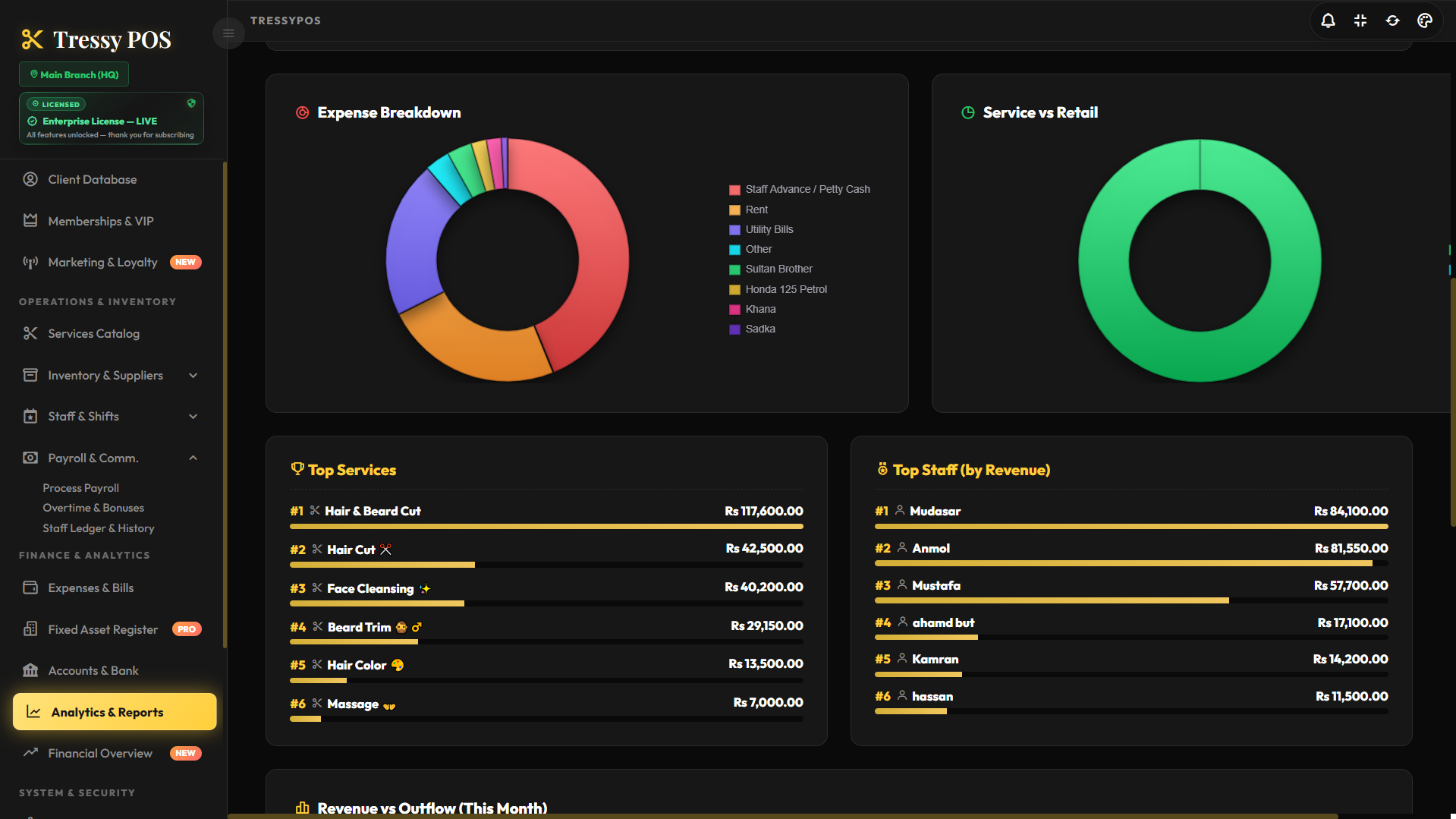Collapse the Payroll & Comm. chevron
Image resolution: width=1456 pixels, height=819 pixels.
pos(193,458)
